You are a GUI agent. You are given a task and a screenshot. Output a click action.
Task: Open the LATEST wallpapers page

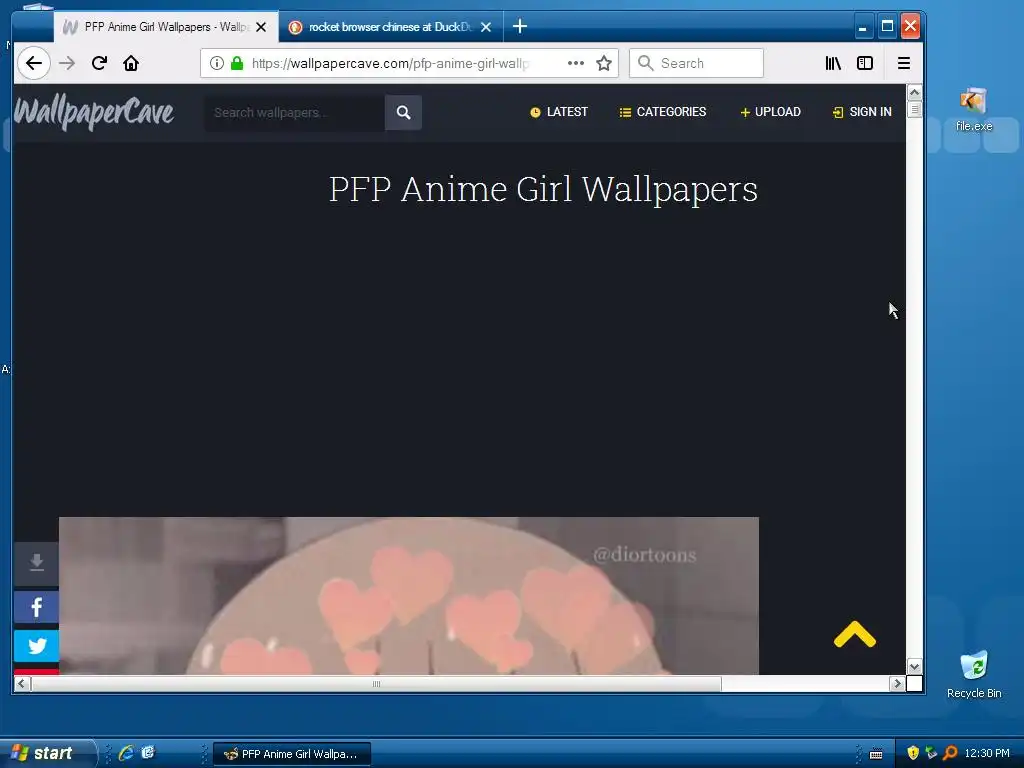click(559, 112)
